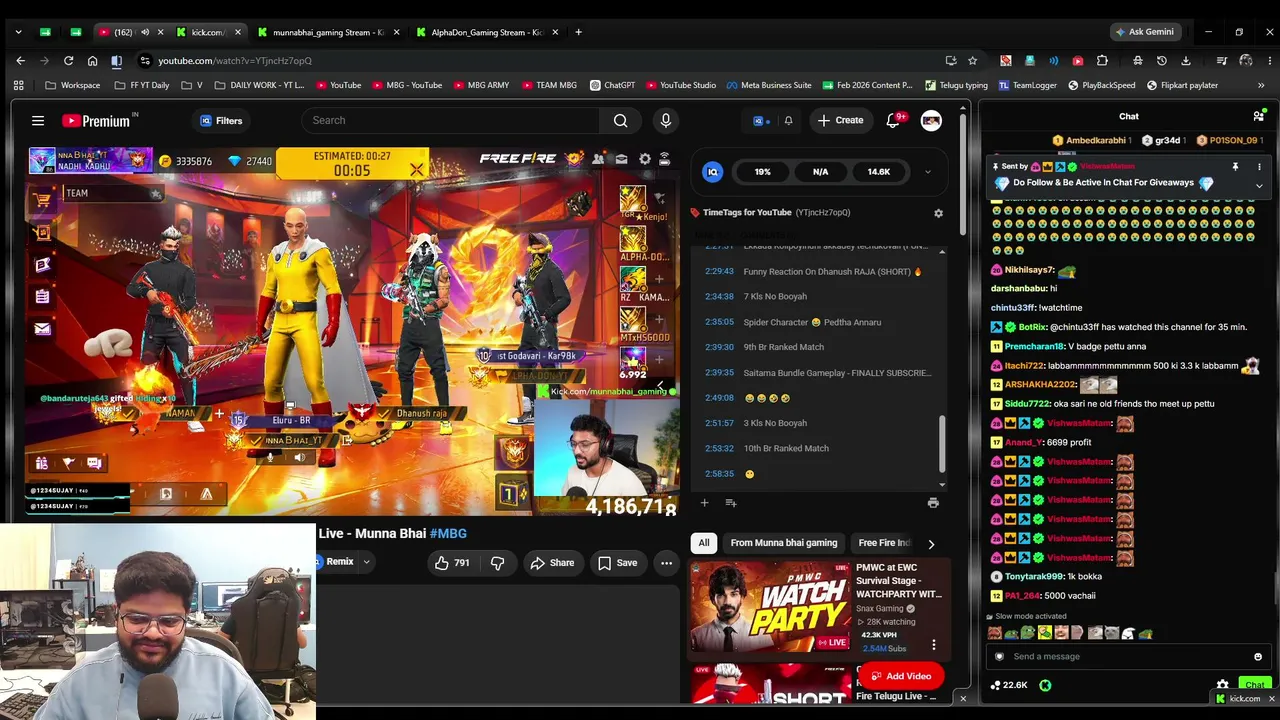Open Kick chat settings gear
Image resolution: width=1280 pixels, height=720 pixels.
tap(1222, 686)
